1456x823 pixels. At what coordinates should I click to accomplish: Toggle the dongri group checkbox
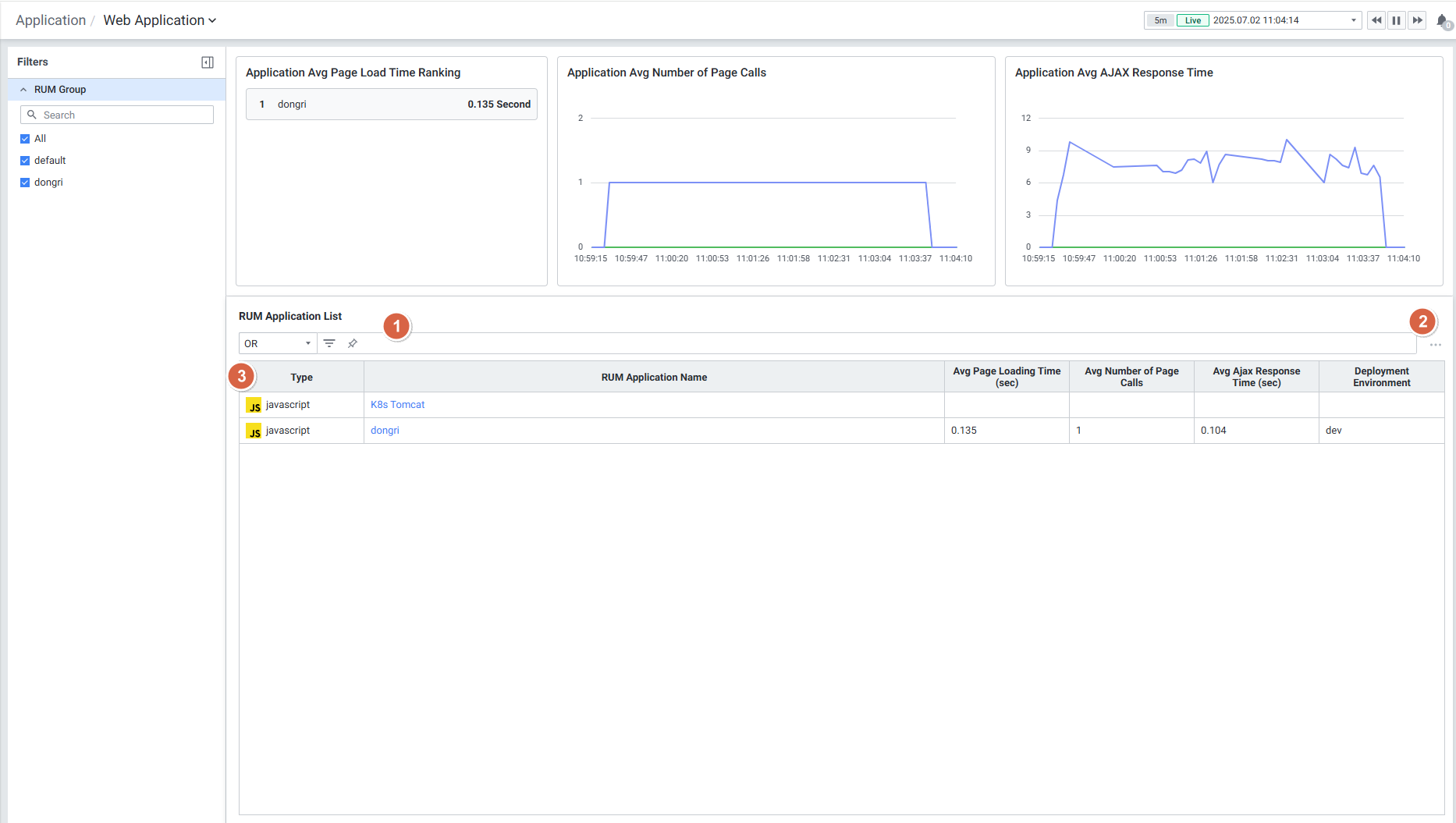coord(25,183)
